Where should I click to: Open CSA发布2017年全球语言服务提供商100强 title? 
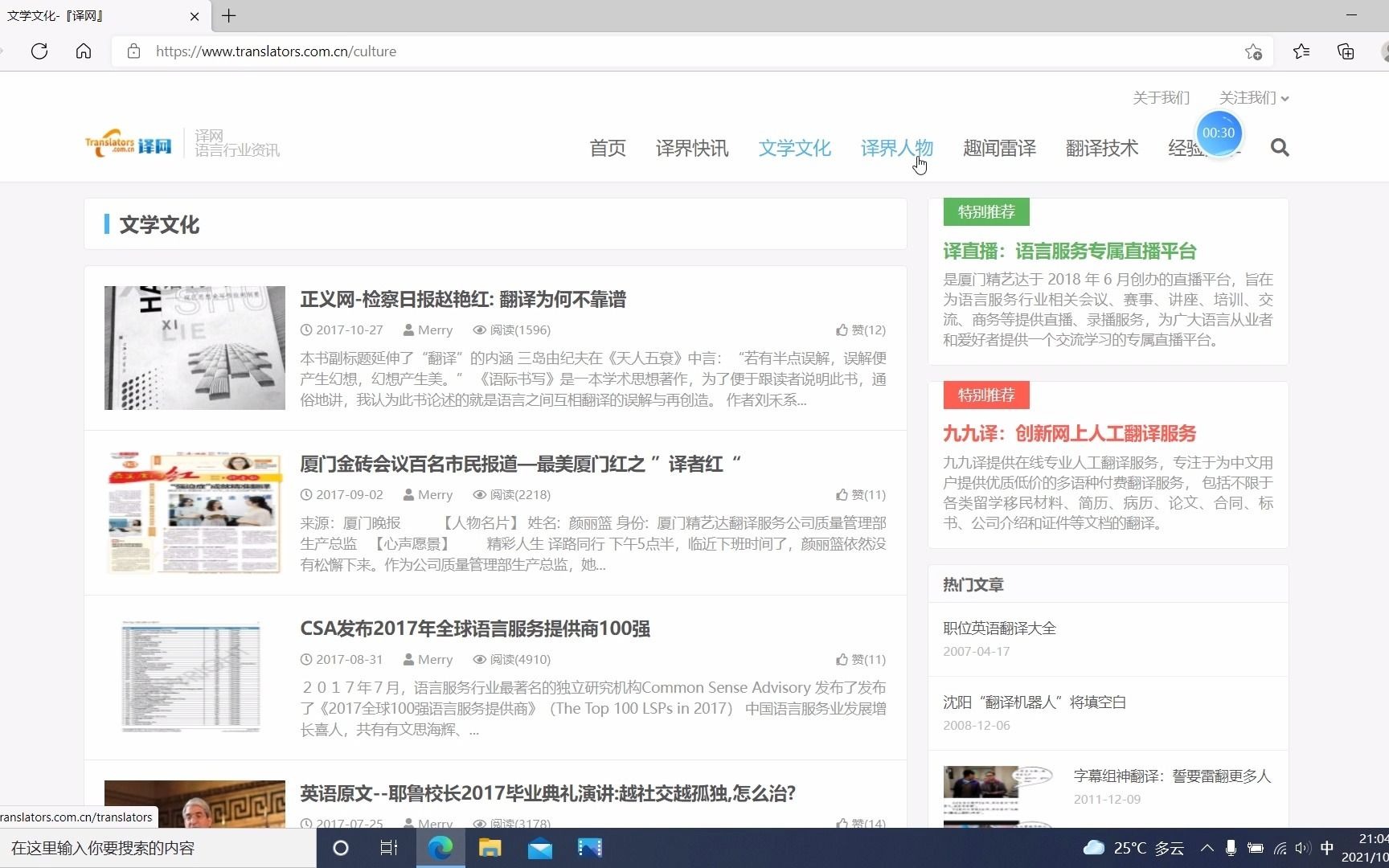[475, 629]
